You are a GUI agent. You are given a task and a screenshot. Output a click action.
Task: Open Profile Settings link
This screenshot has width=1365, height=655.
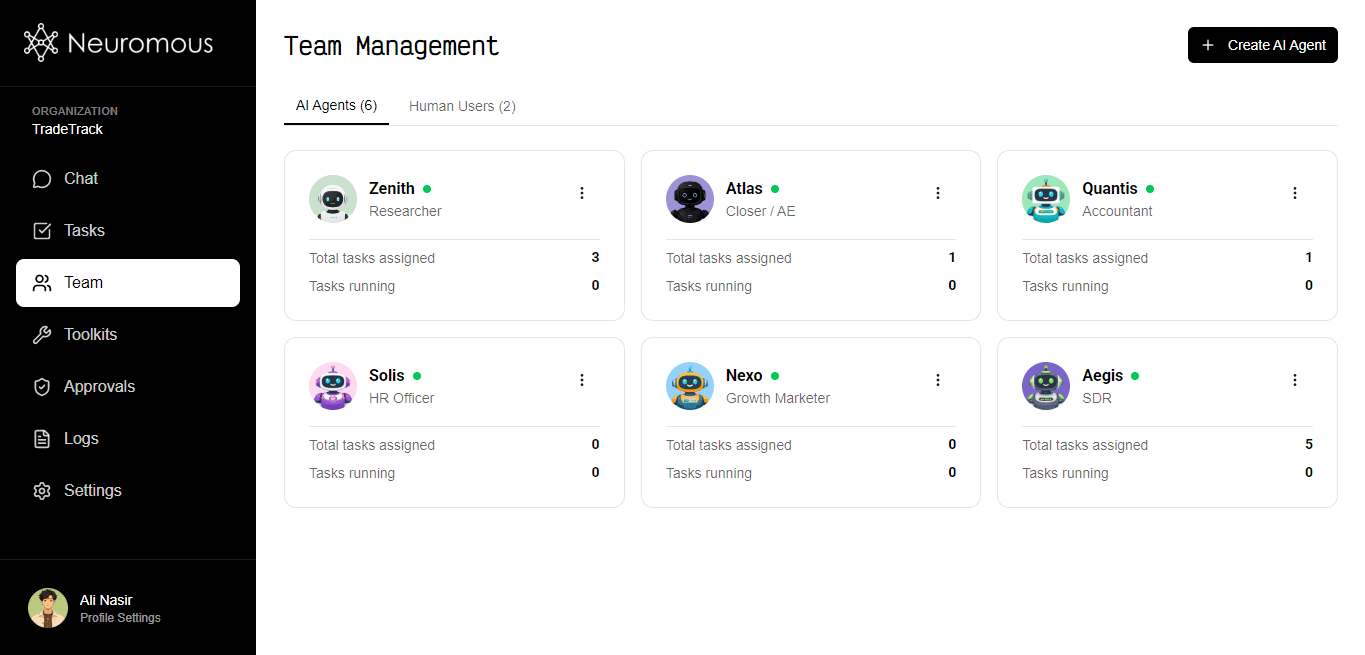(120, 618)
